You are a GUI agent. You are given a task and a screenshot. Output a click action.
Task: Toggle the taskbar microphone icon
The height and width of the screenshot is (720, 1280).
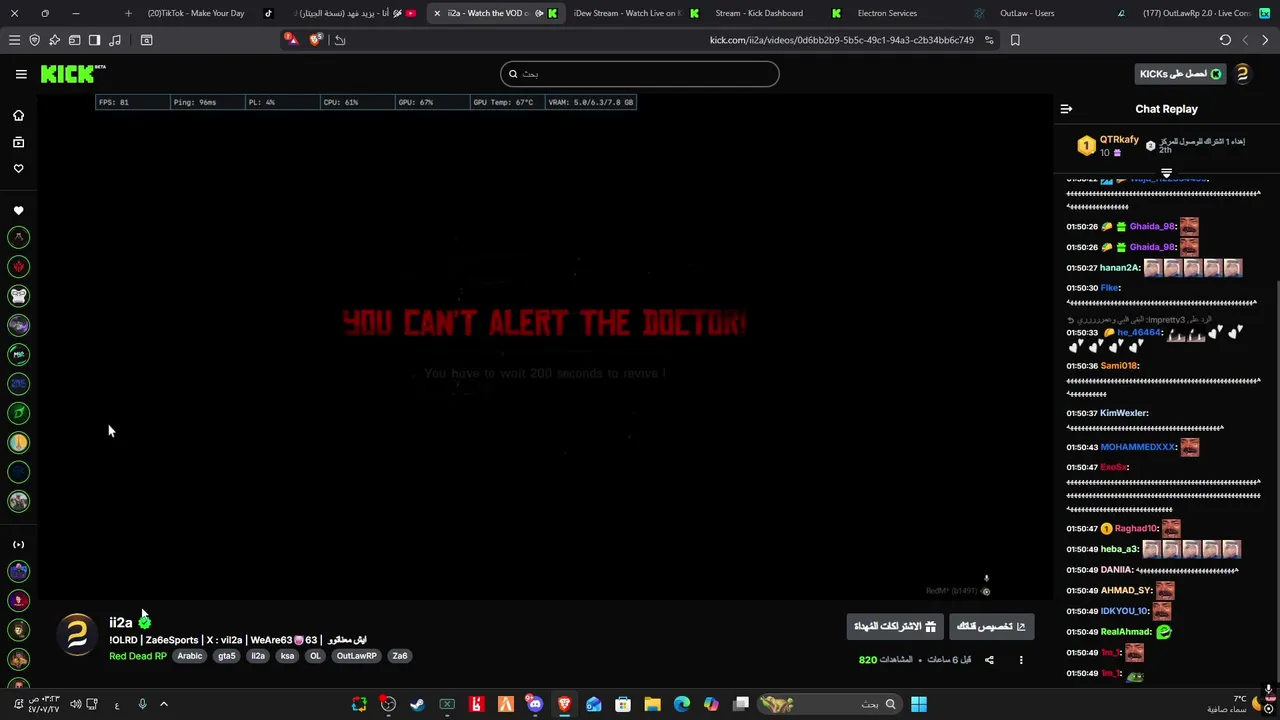(142, 704)
